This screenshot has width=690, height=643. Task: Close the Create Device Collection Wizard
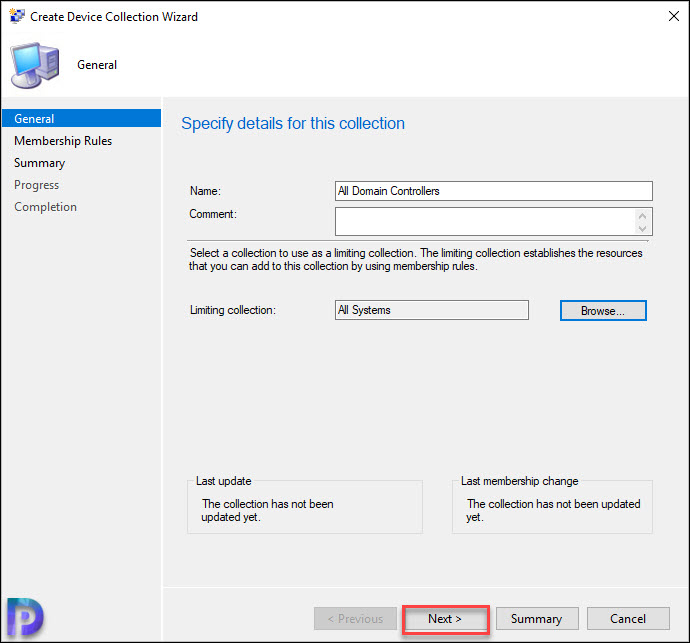click(674, 16)
